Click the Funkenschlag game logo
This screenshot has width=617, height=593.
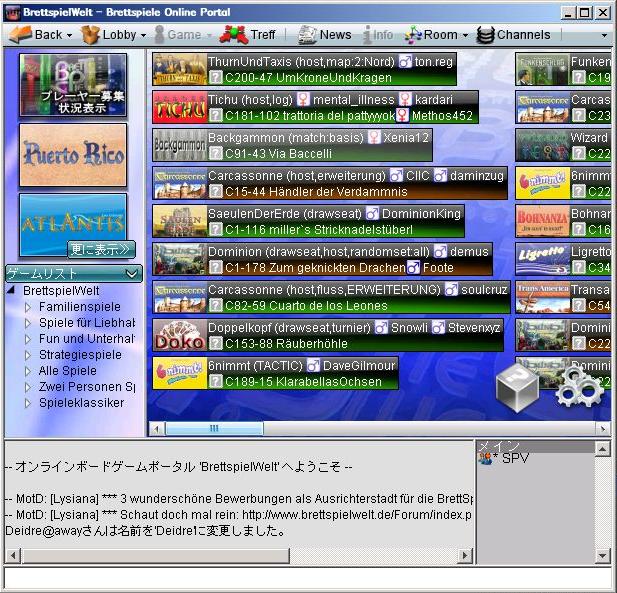point(543,69)
